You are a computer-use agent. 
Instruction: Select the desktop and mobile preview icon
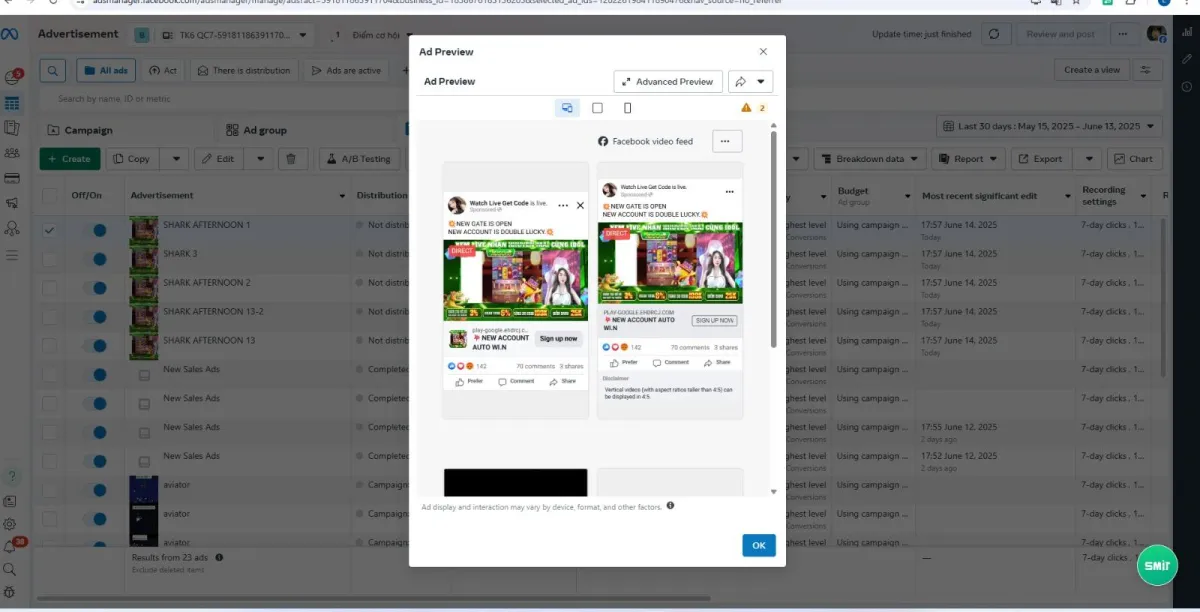567,108
